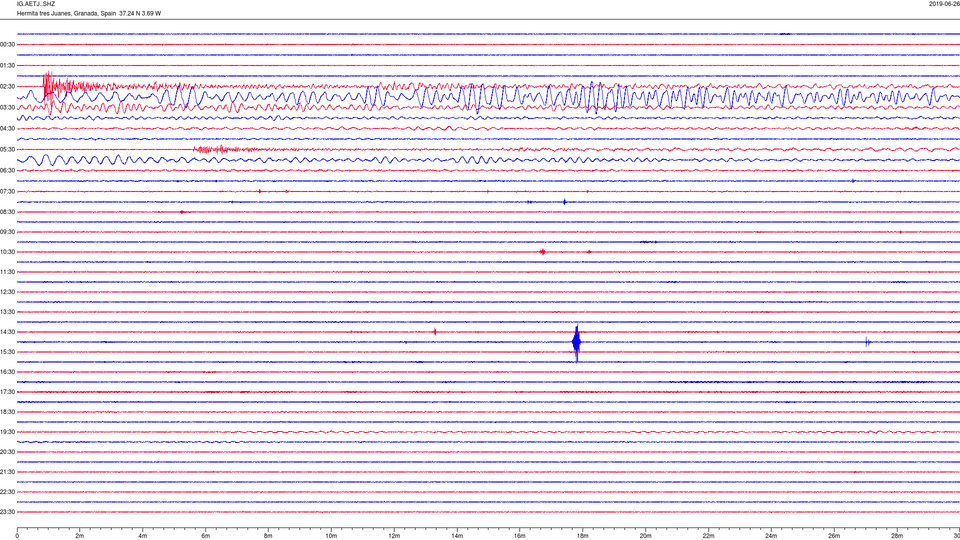Click the 2m tick label on axis
960x540 pixels.
tap(80, 536)
